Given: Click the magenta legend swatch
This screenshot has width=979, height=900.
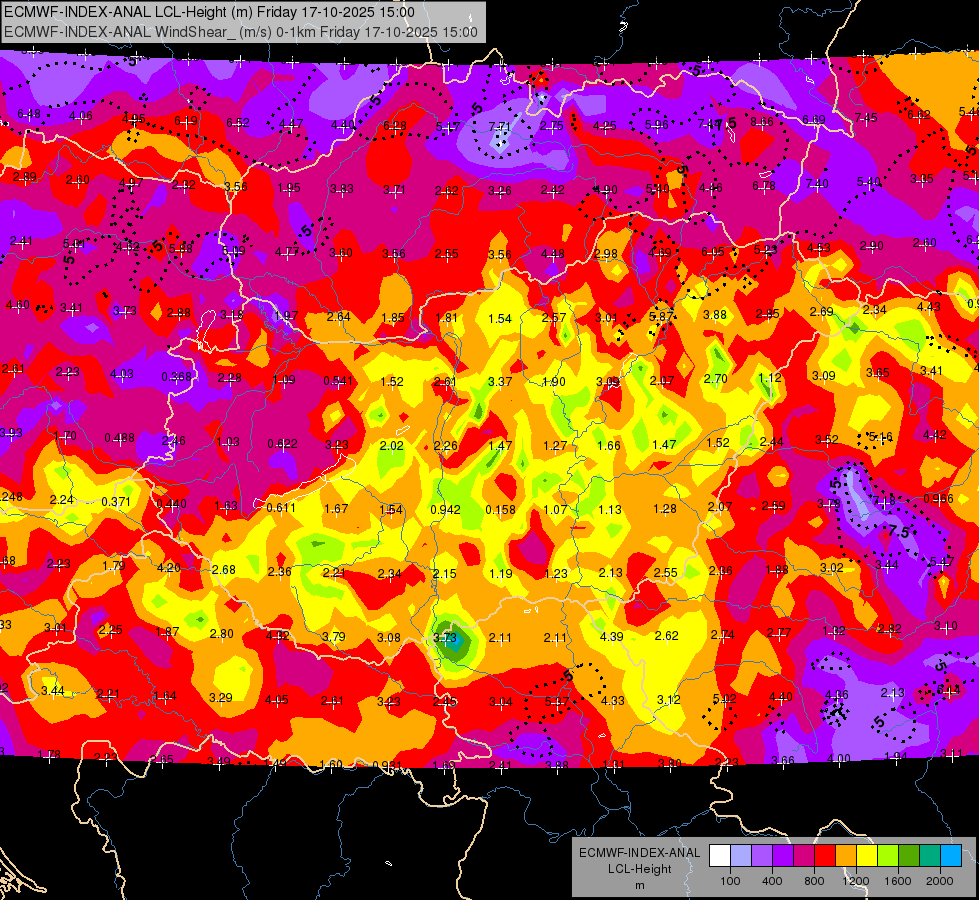Looking at the screenshot, I should pyautogui.click(x=804, y=856).
